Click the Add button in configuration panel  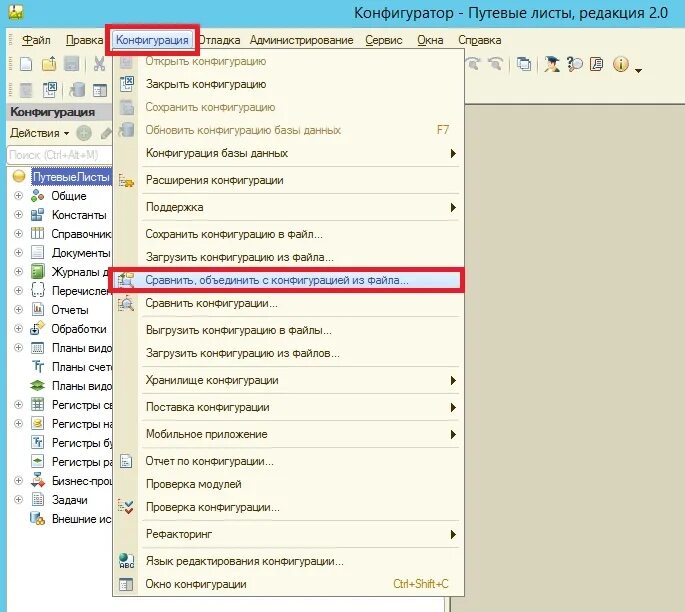(84, 133)
